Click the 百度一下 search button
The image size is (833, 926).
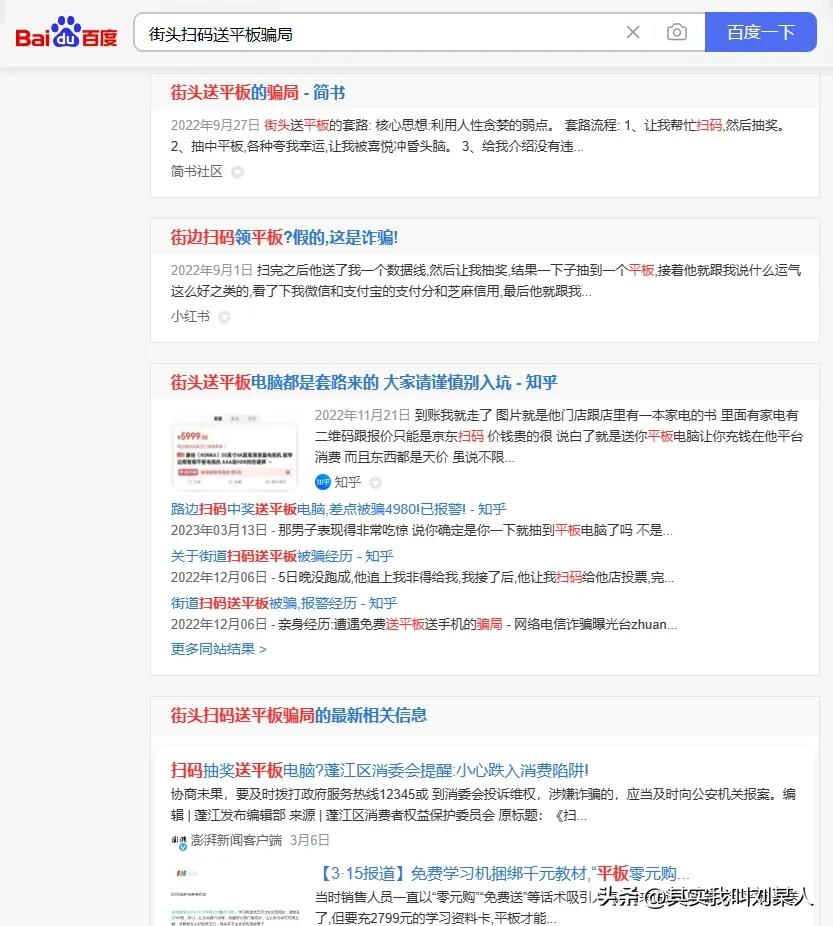[x=761, y=32]
